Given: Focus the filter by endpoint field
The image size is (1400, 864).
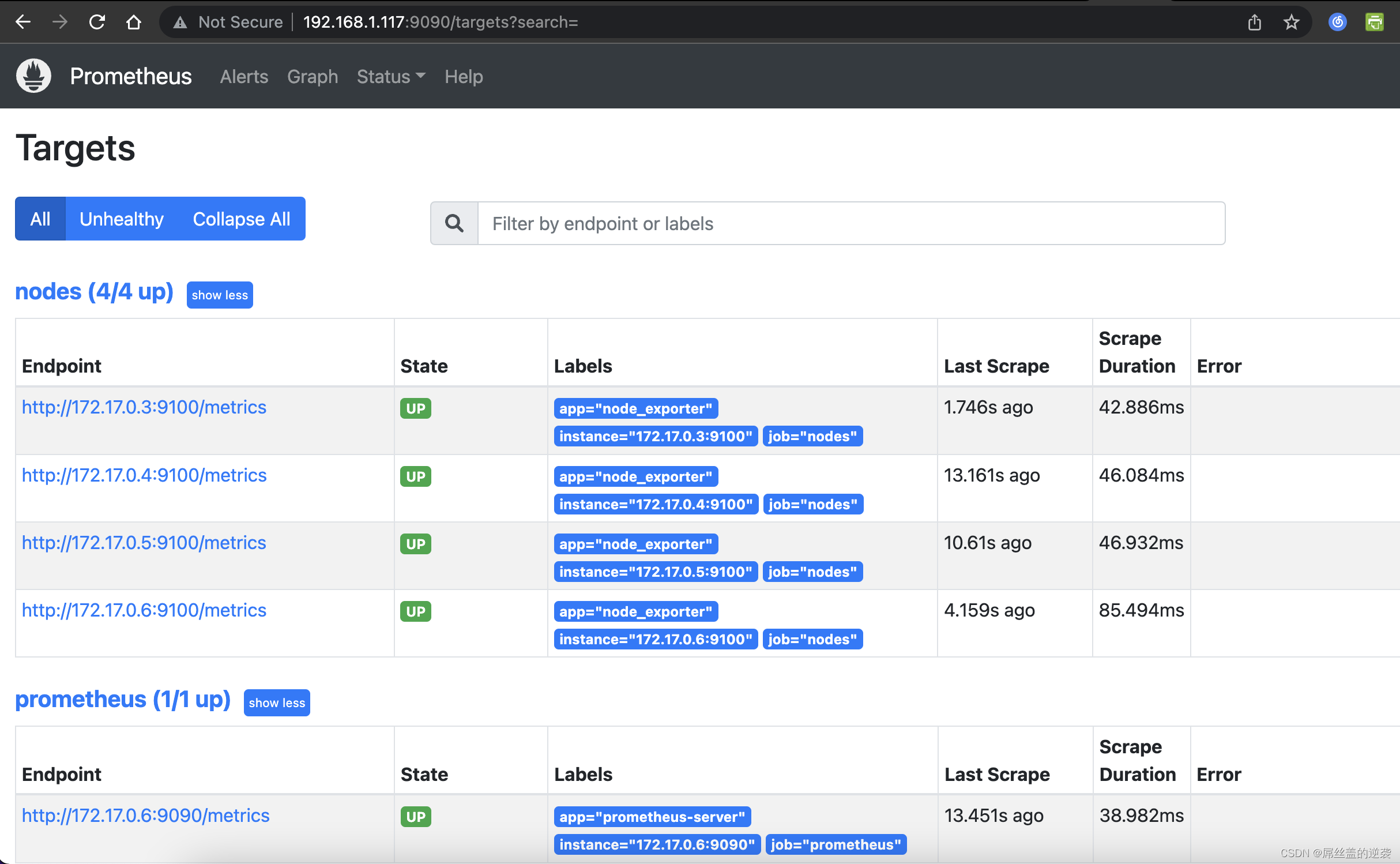Looking at the screenshot, I should coord(850,223).
